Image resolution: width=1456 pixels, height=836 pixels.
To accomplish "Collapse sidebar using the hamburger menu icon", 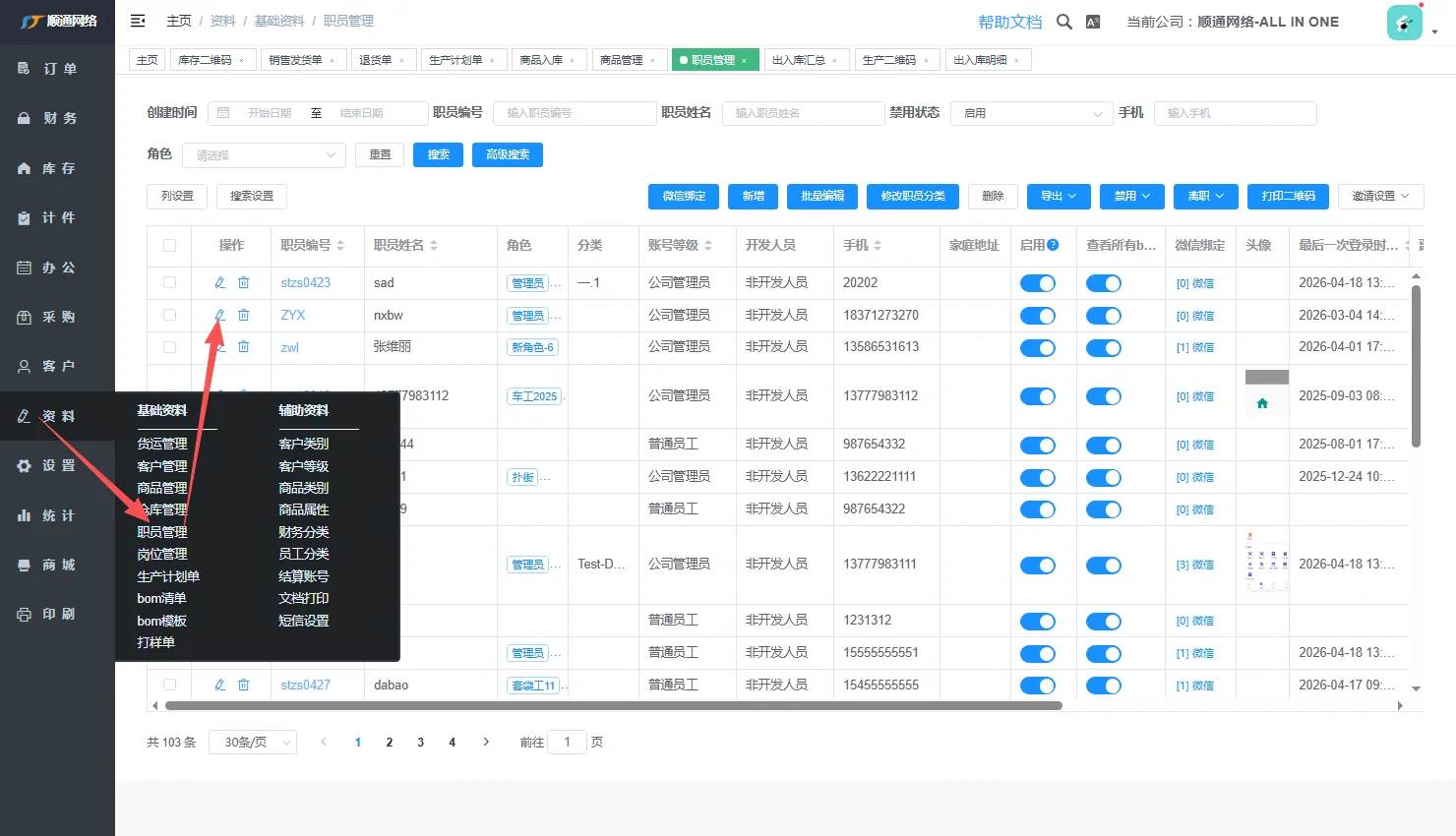I will coord(138,21).
